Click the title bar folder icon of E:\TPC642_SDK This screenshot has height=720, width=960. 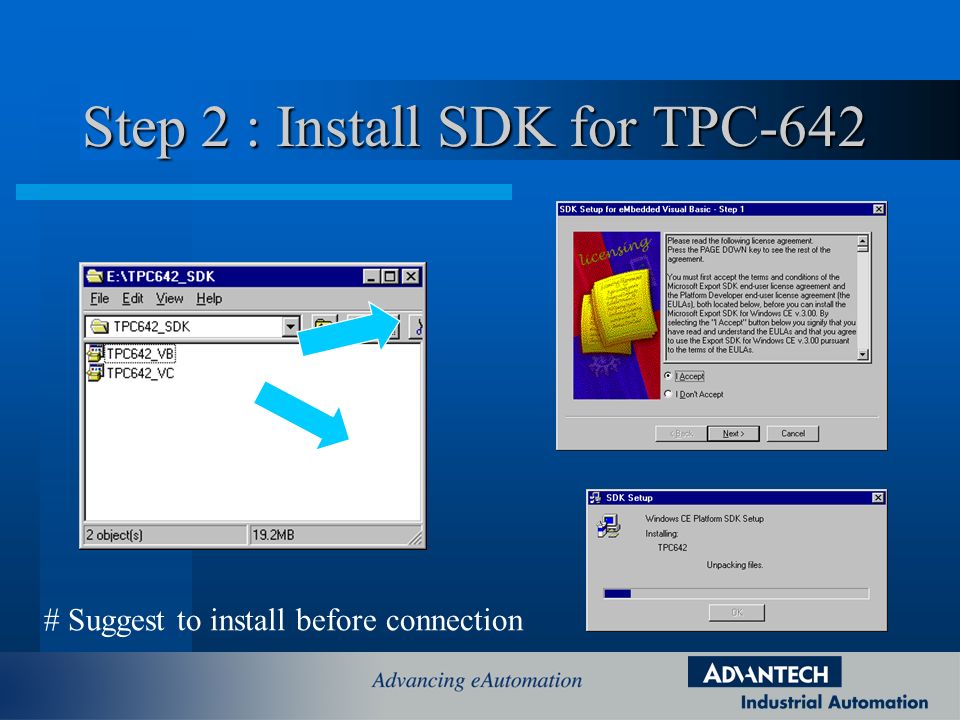[x=95, y=276]
